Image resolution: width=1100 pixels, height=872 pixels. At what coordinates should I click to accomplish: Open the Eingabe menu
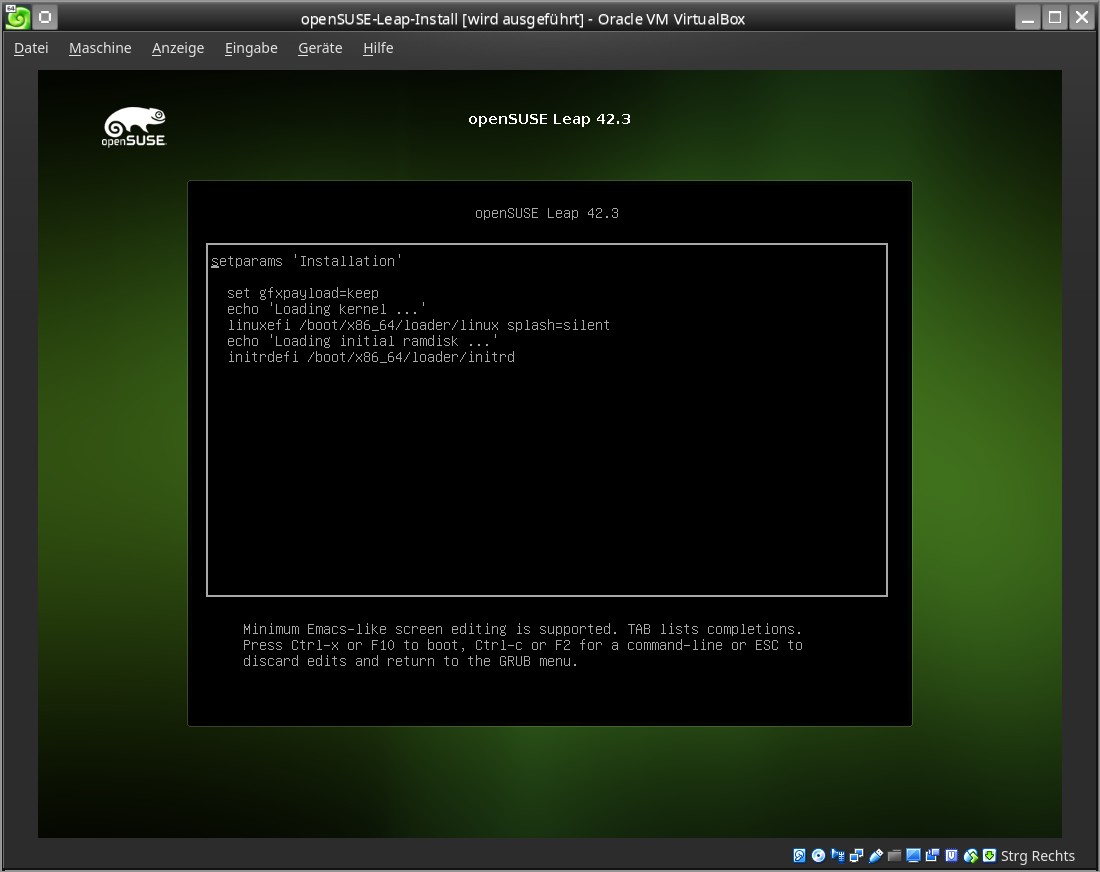point(251,48)
